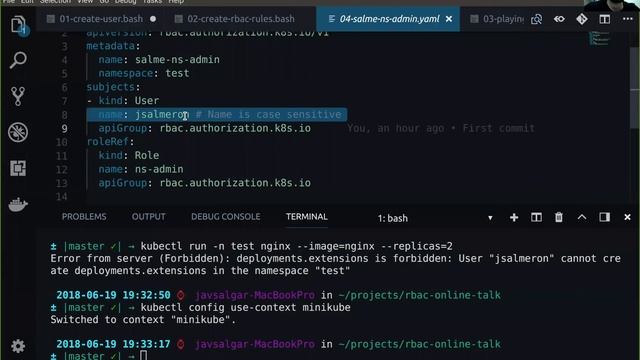The width and height of the screenshot is (640, 360).
Task: Select the TERMINAL panel tab
Action: pos(307,217)
